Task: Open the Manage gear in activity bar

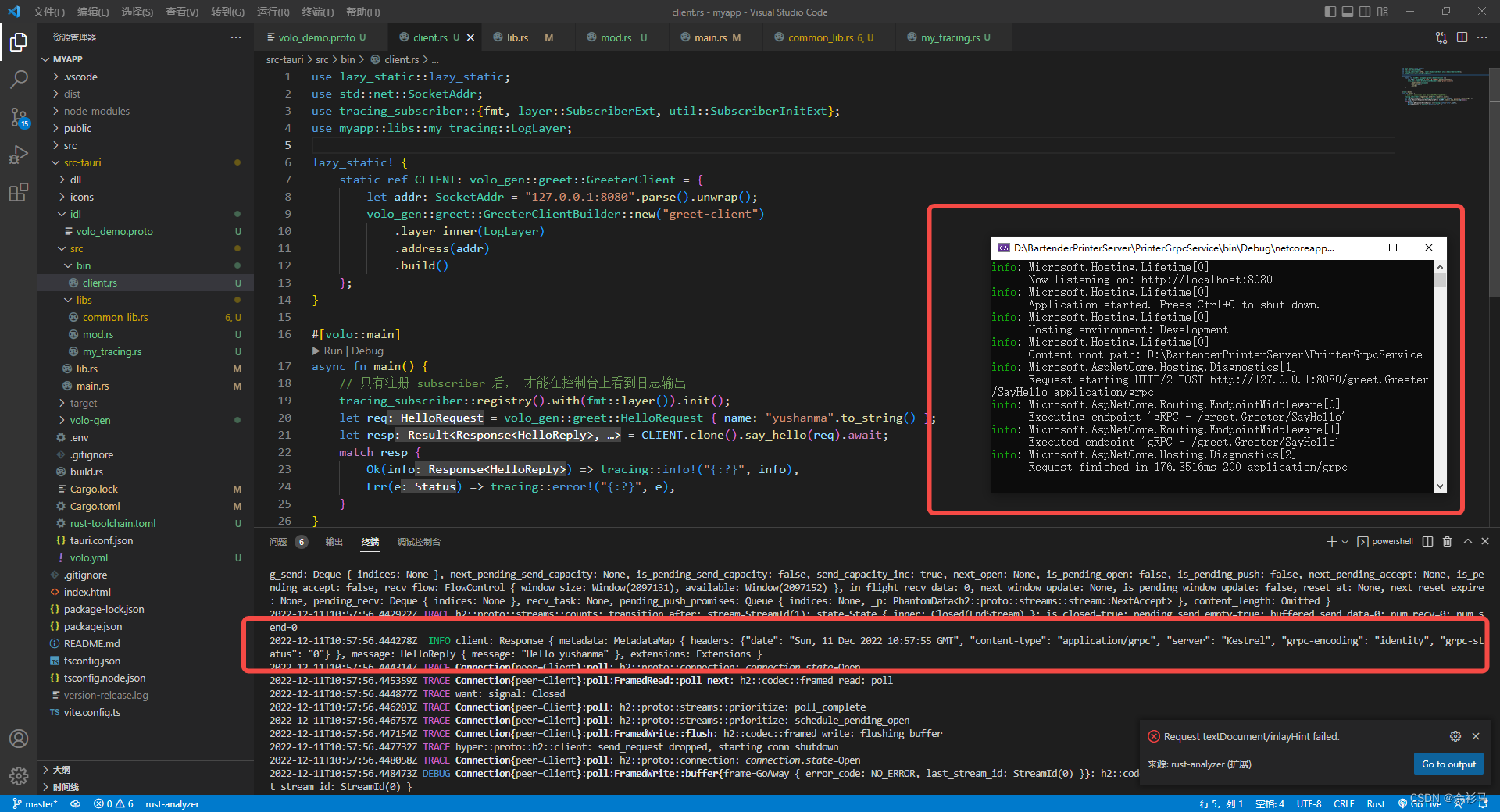Action: (x=19, y=775)
